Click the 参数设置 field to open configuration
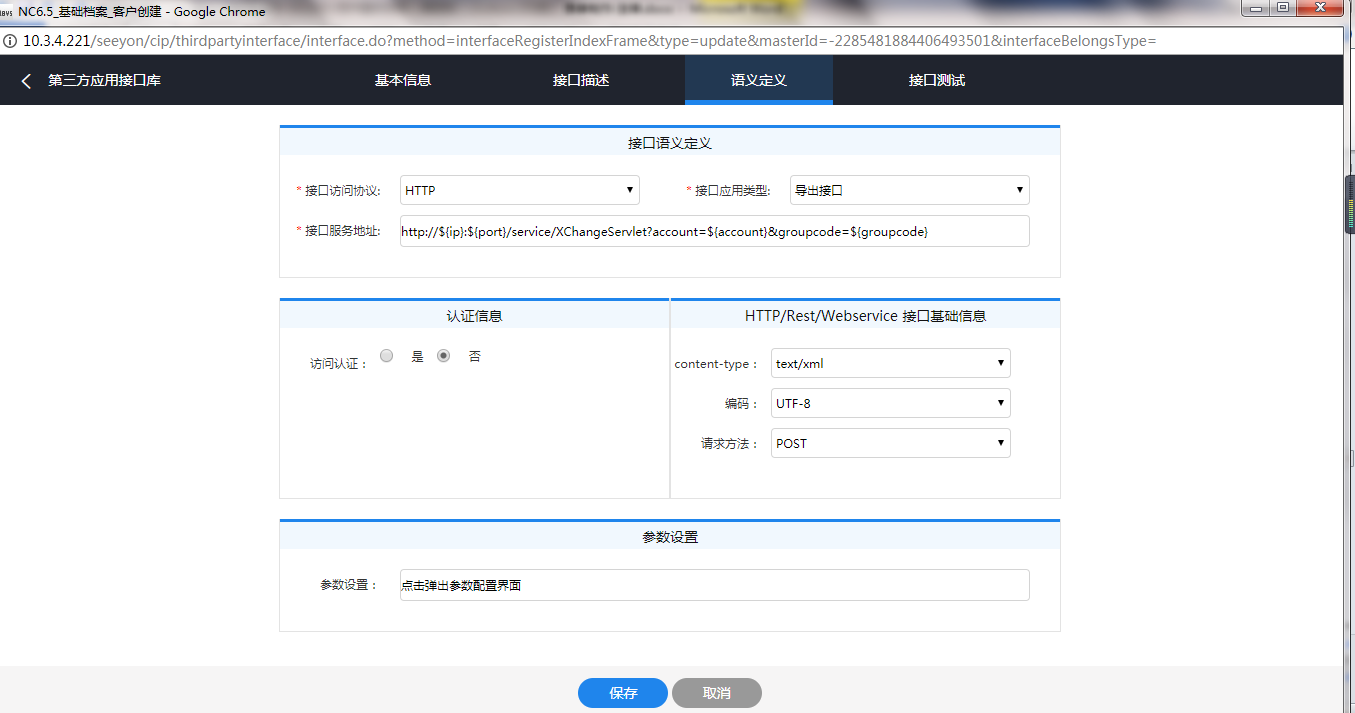Viewport: 1355px width, 713px height. click(x=714, y=585)
